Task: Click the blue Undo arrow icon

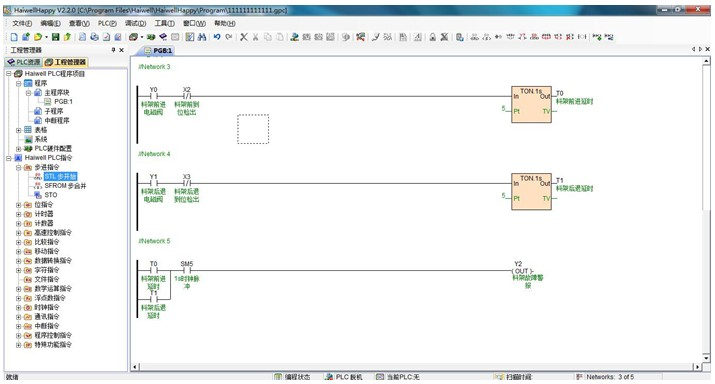Action: pyautogui.click(x=217, y=37)
